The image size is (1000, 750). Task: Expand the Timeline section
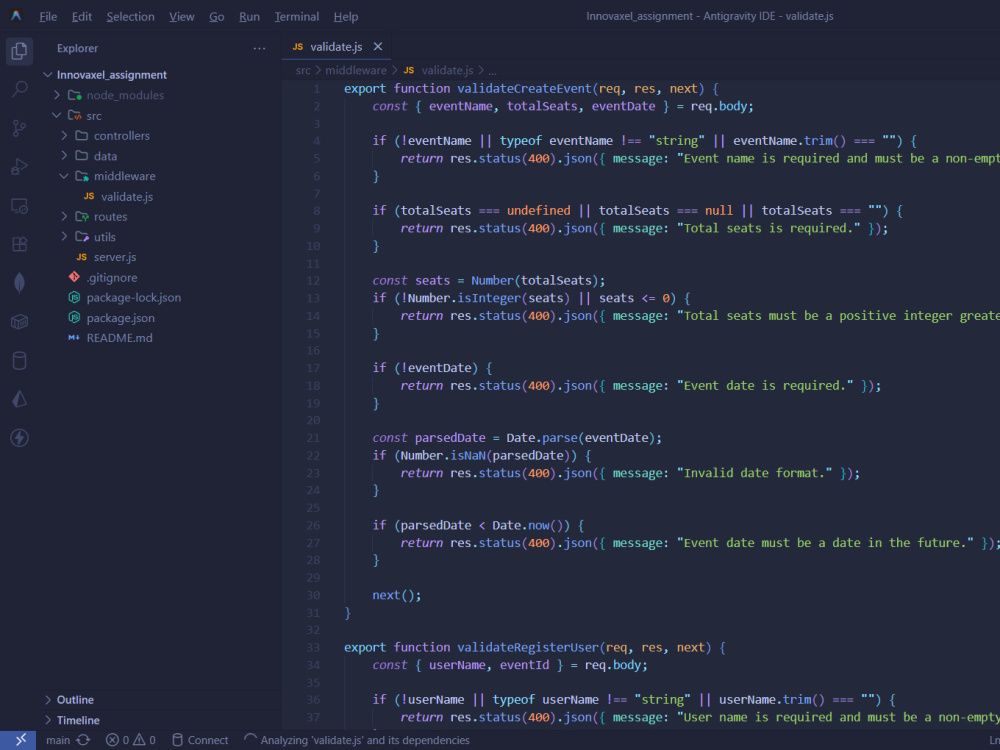pos(48,720)
